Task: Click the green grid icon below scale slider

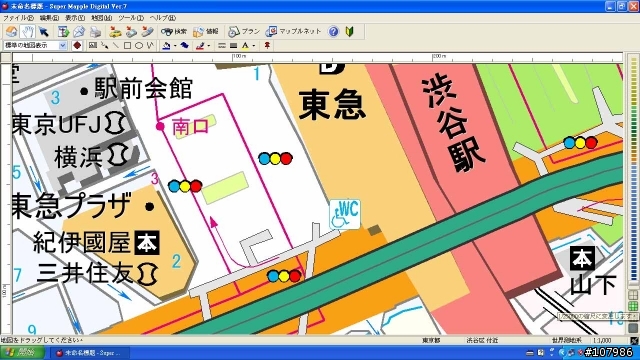Action: pyautogui.click(x=633, y=306)
